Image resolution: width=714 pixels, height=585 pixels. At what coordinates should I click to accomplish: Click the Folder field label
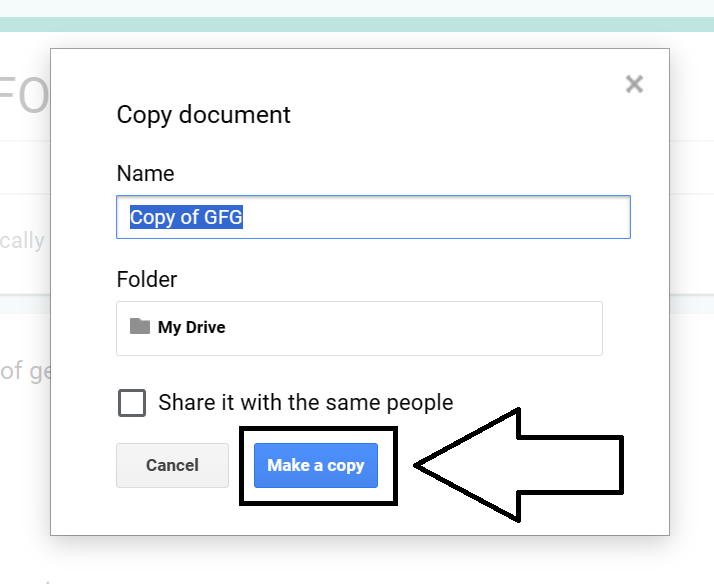click(x=147, y=279)
